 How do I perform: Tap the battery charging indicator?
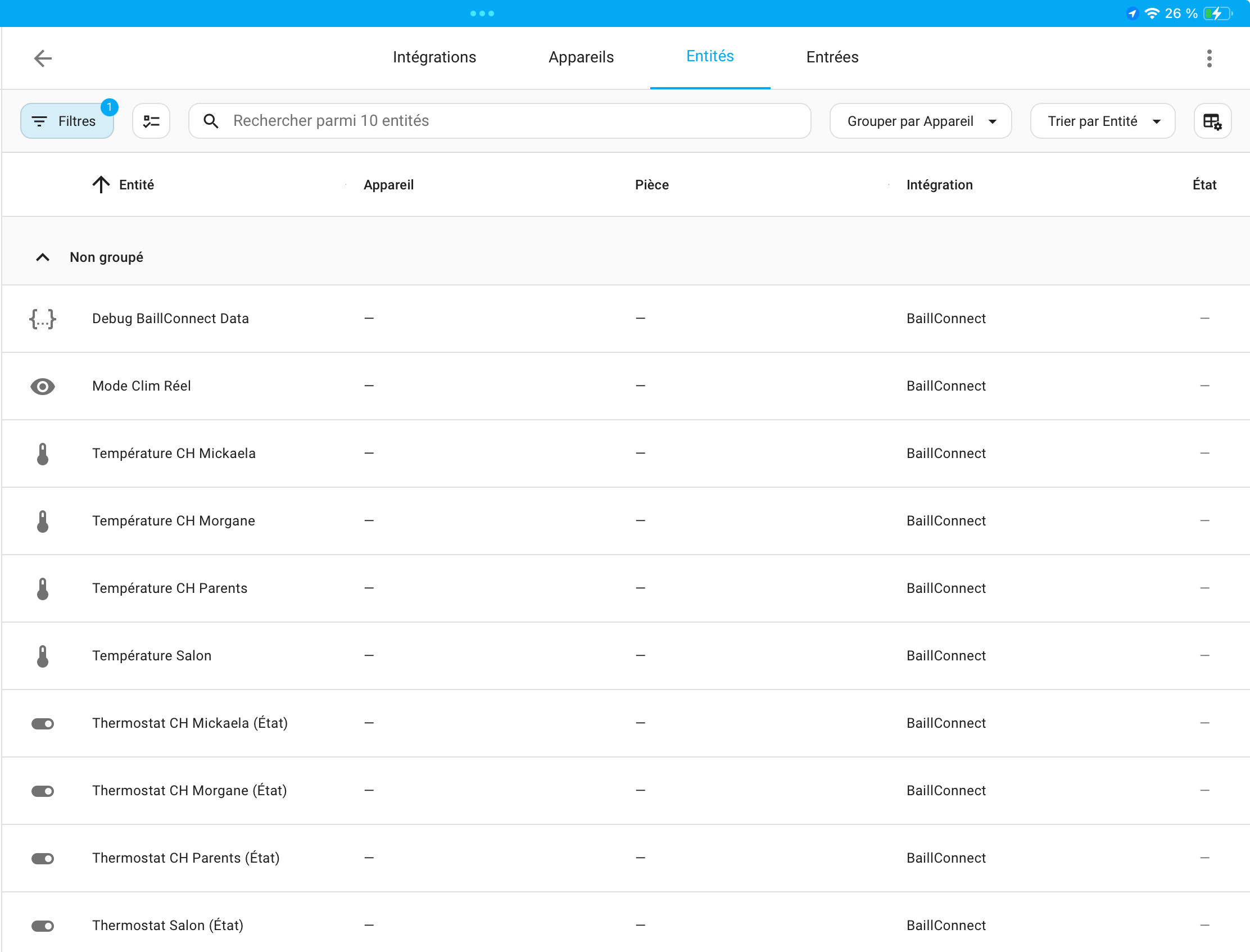click(1219, 13)
